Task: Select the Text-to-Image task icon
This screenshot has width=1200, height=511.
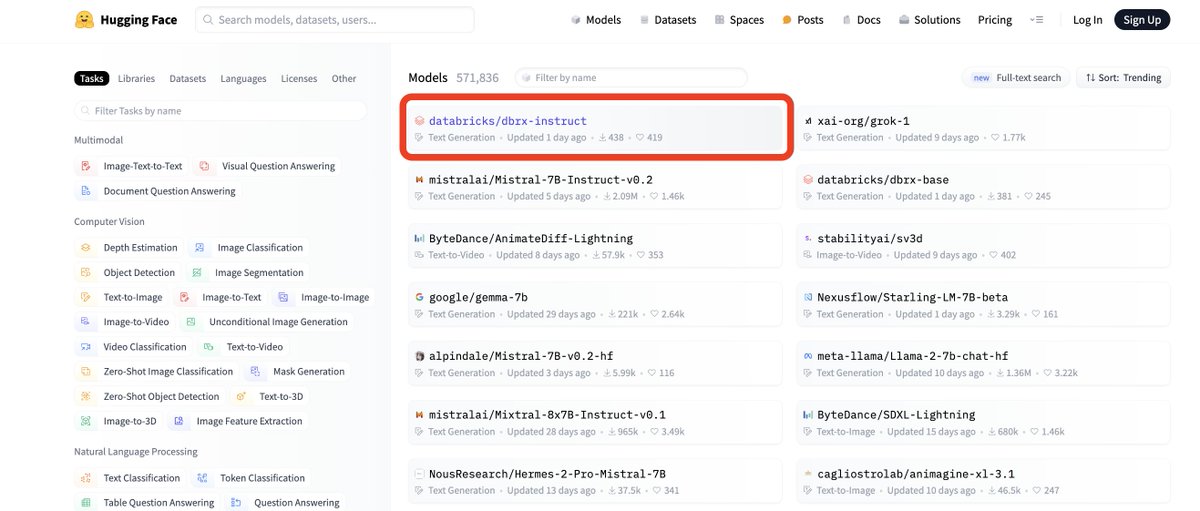Action: (86, 297)
